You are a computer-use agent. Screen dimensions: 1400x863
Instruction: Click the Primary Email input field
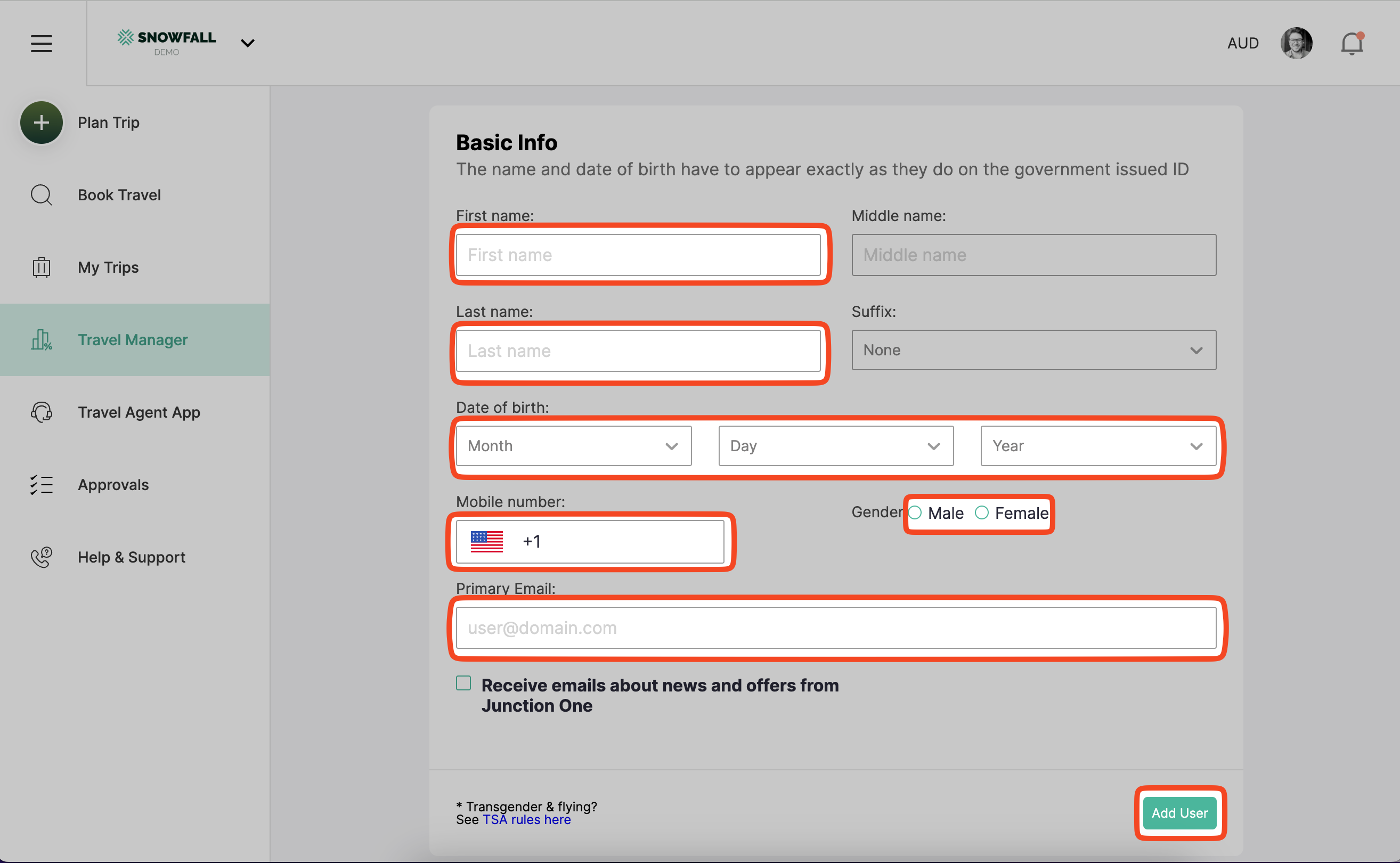pos(836,628)
